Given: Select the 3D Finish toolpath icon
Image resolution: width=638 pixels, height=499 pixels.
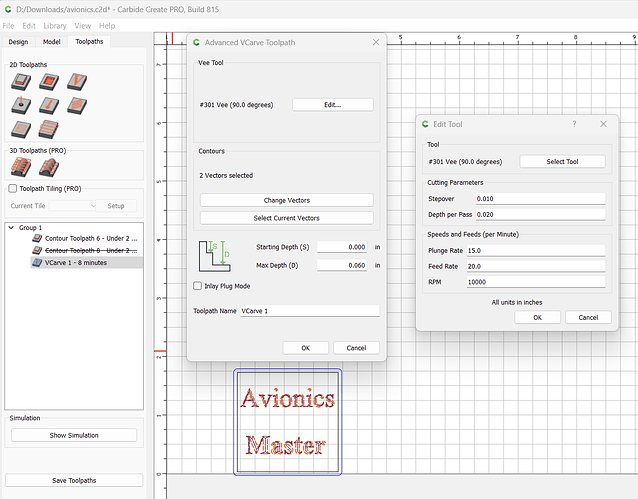Looking at the screenshot, I should (49, 167).
